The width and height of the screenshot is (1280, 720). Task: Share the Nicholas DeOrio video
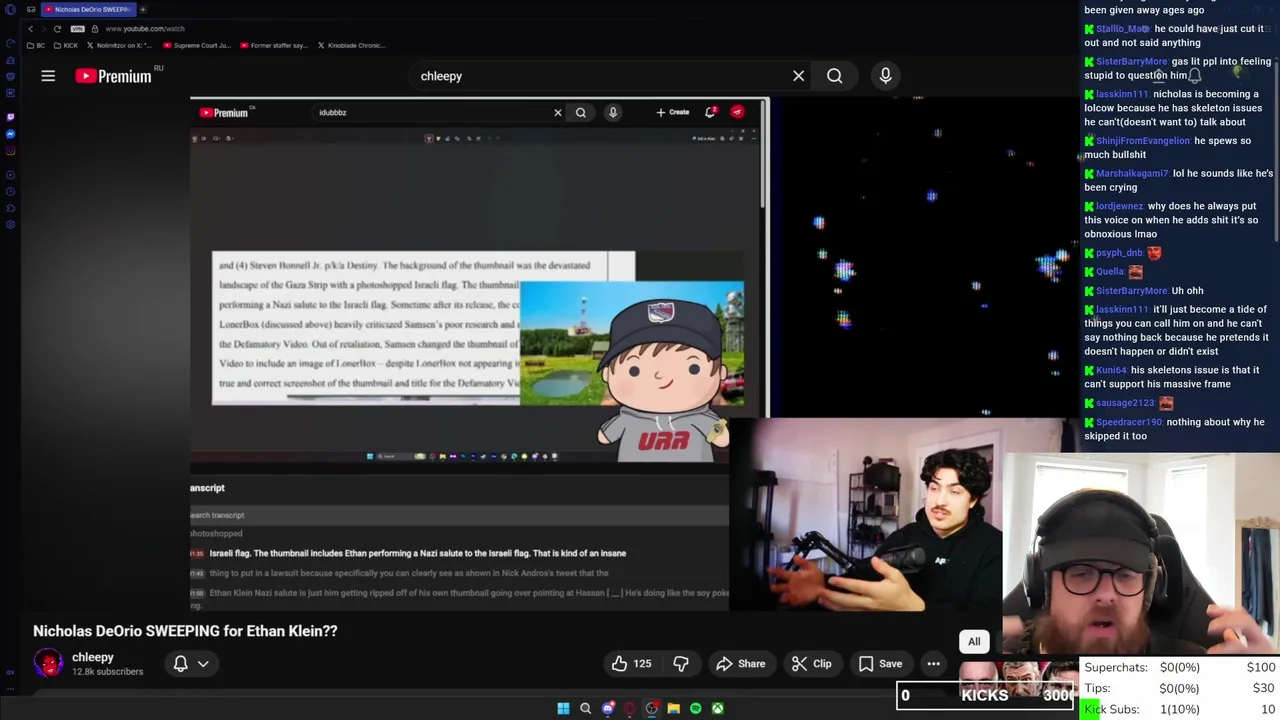coord(740,664)
